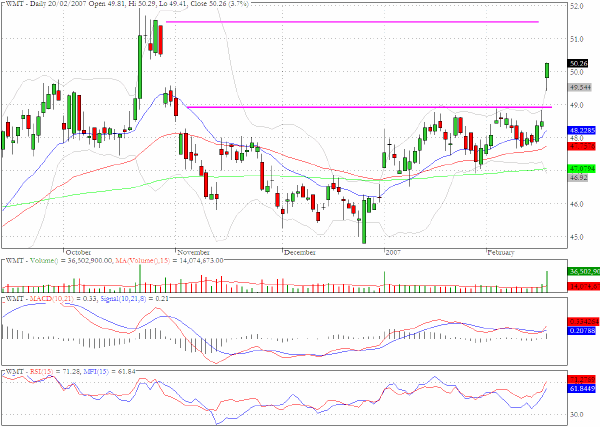Select the October label on time axis
The width and height of the screenshot is (600, 427).
[78, 253]
